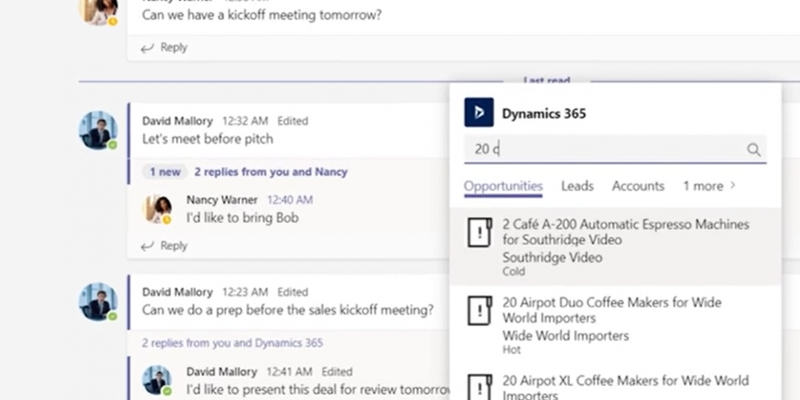This screenshot has height=400, width=800.
Task: Expand '2 replies from you and Nancy' thread
Action: point(270,172)
